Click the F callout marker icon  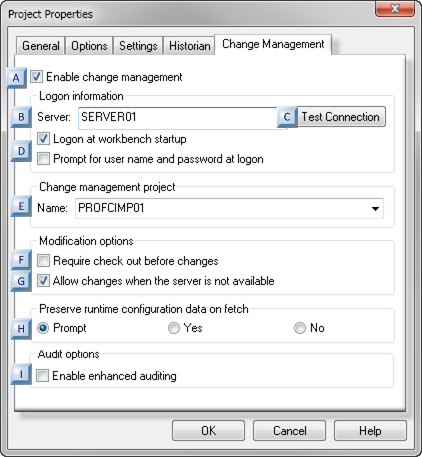[x=21, y=260]
